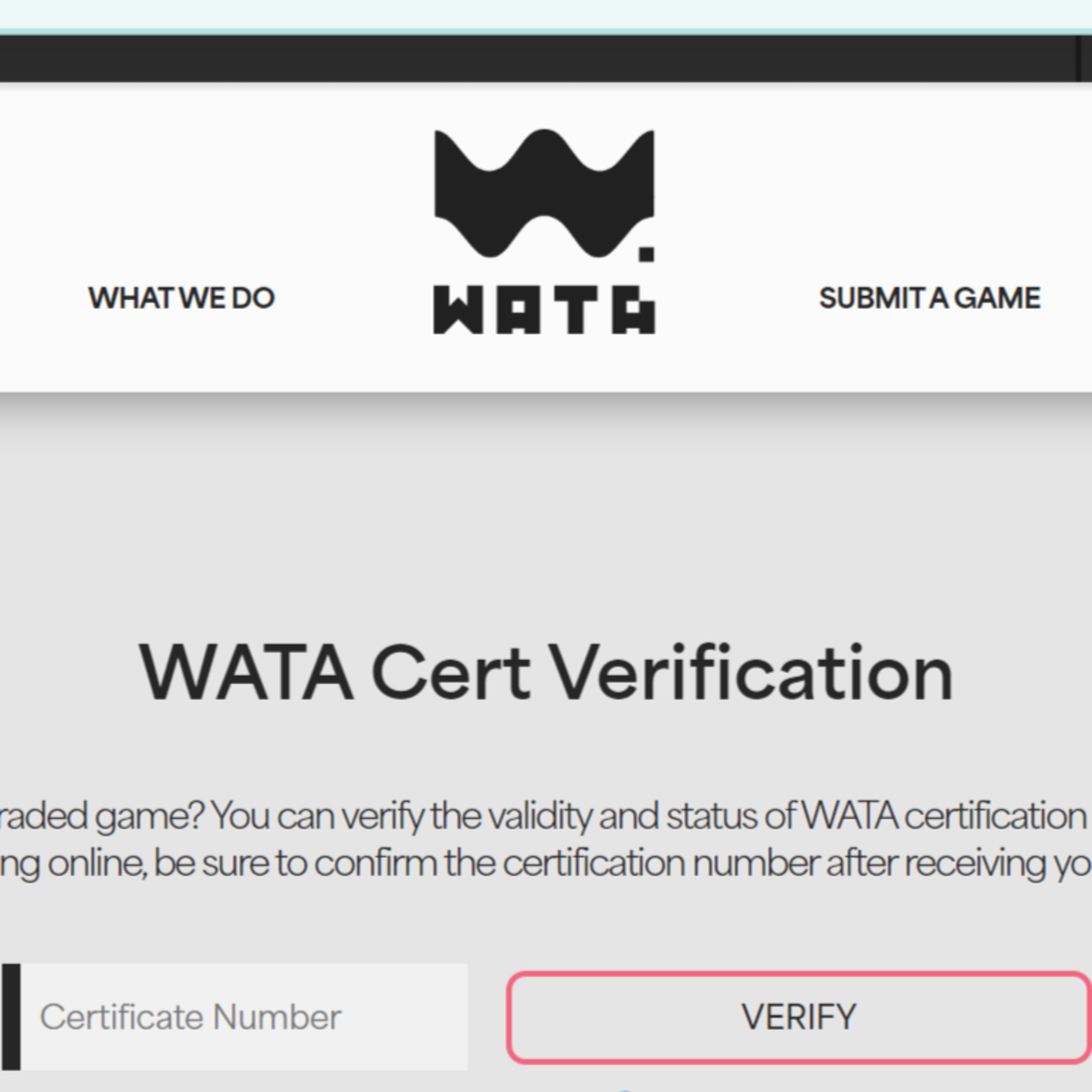Click the pixel letter T in the WATA wordmark

[x=576, y=310]
